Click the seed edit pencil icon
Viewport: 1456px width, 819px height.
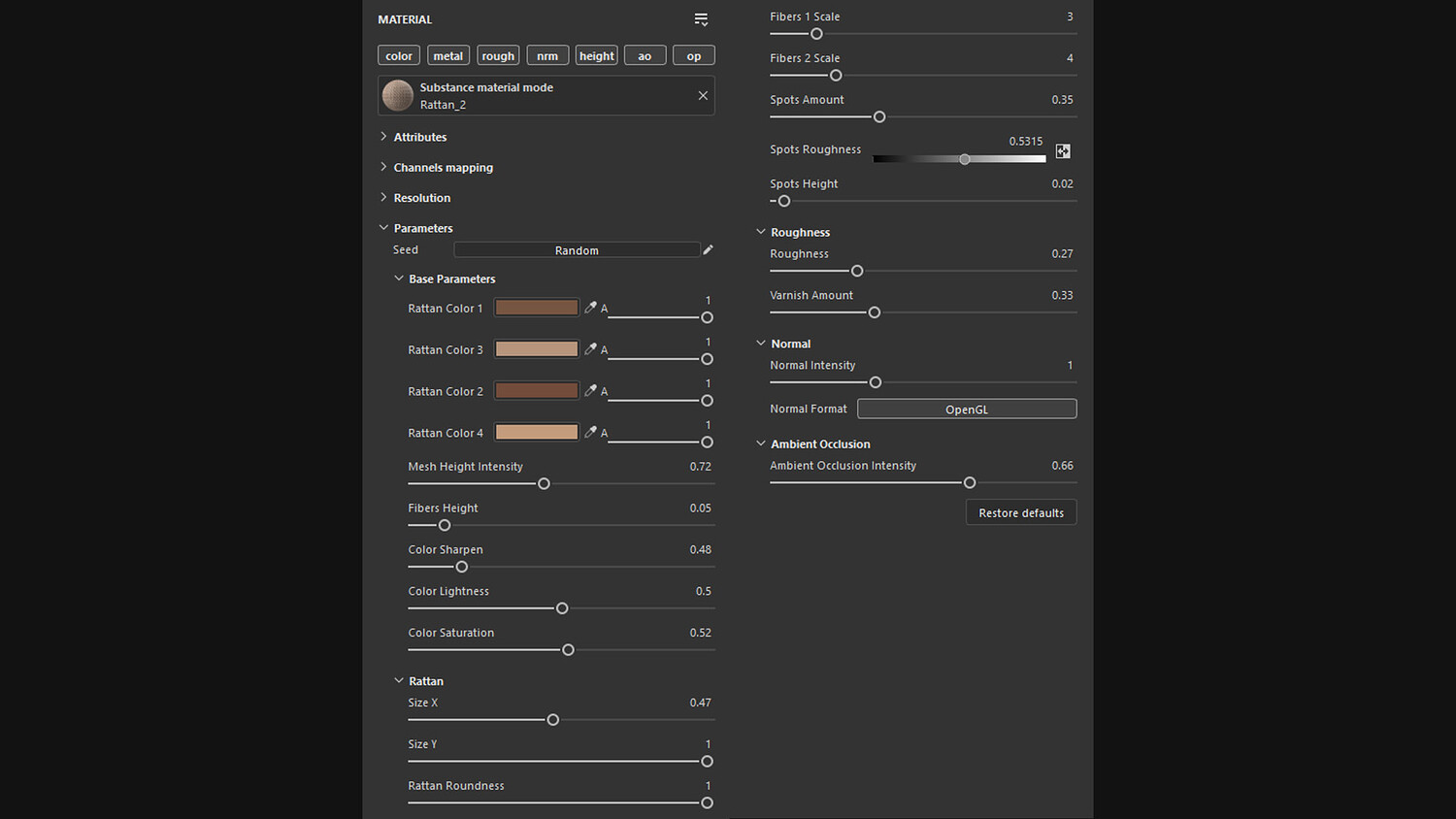pyautogui.click(x=708, y=250)
